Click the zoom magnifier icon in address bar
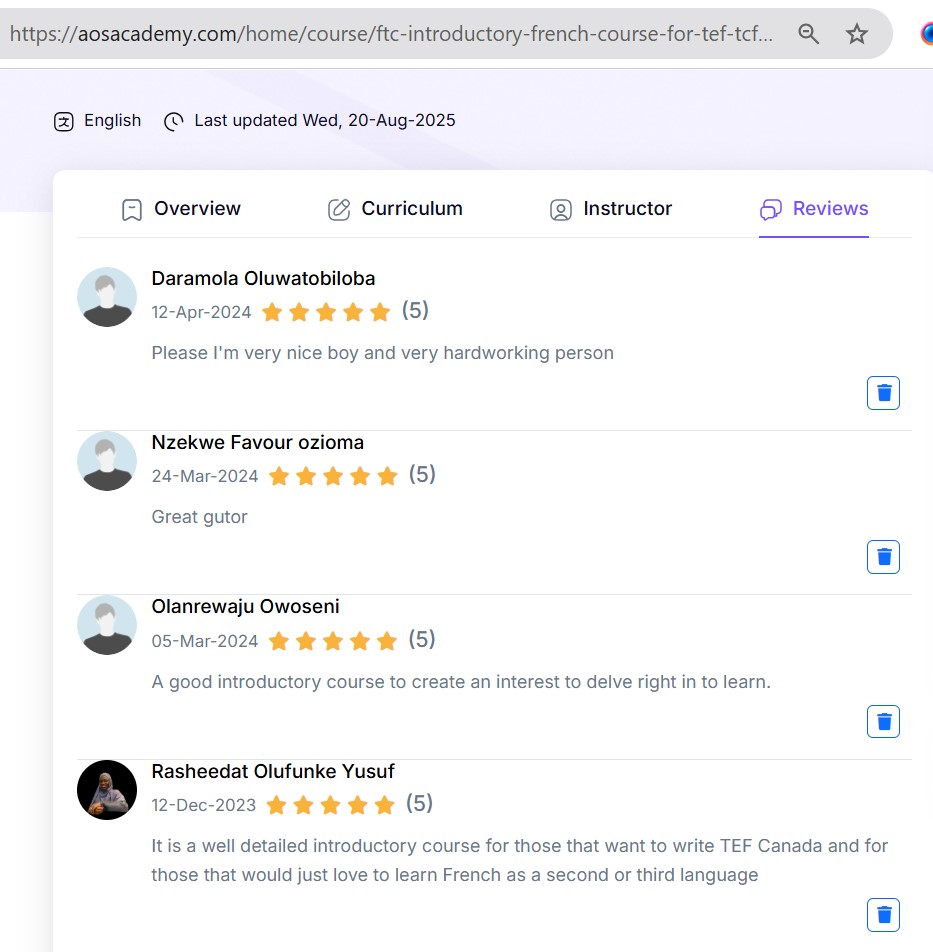This screenshot has height=952, width=933. [x=808, y=33]
